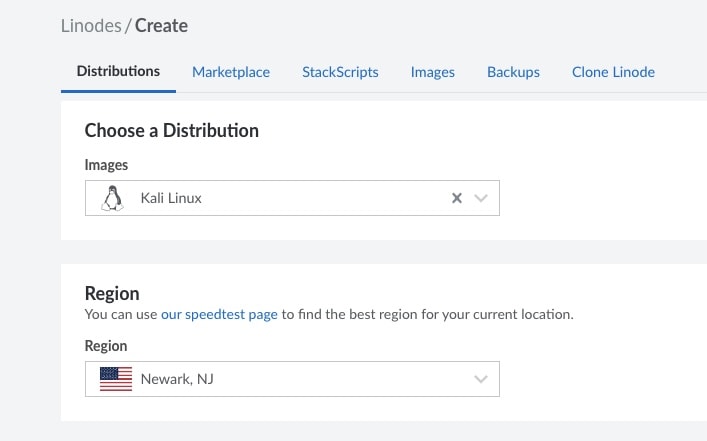Clear the Kali Linux selection with X

457,198
